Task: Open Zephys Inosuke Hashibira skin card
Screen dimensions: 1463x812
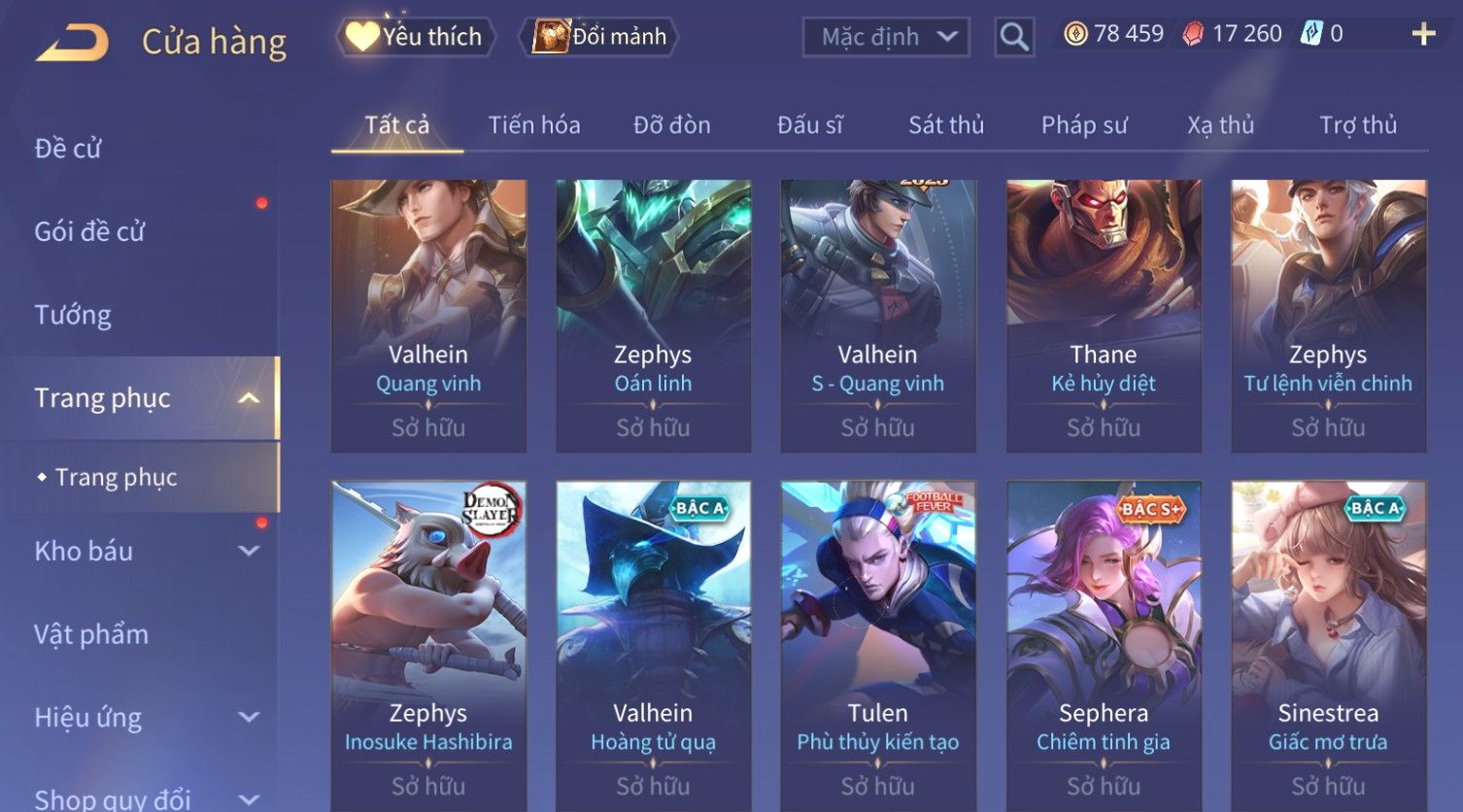Action: [x=428, y=646]
